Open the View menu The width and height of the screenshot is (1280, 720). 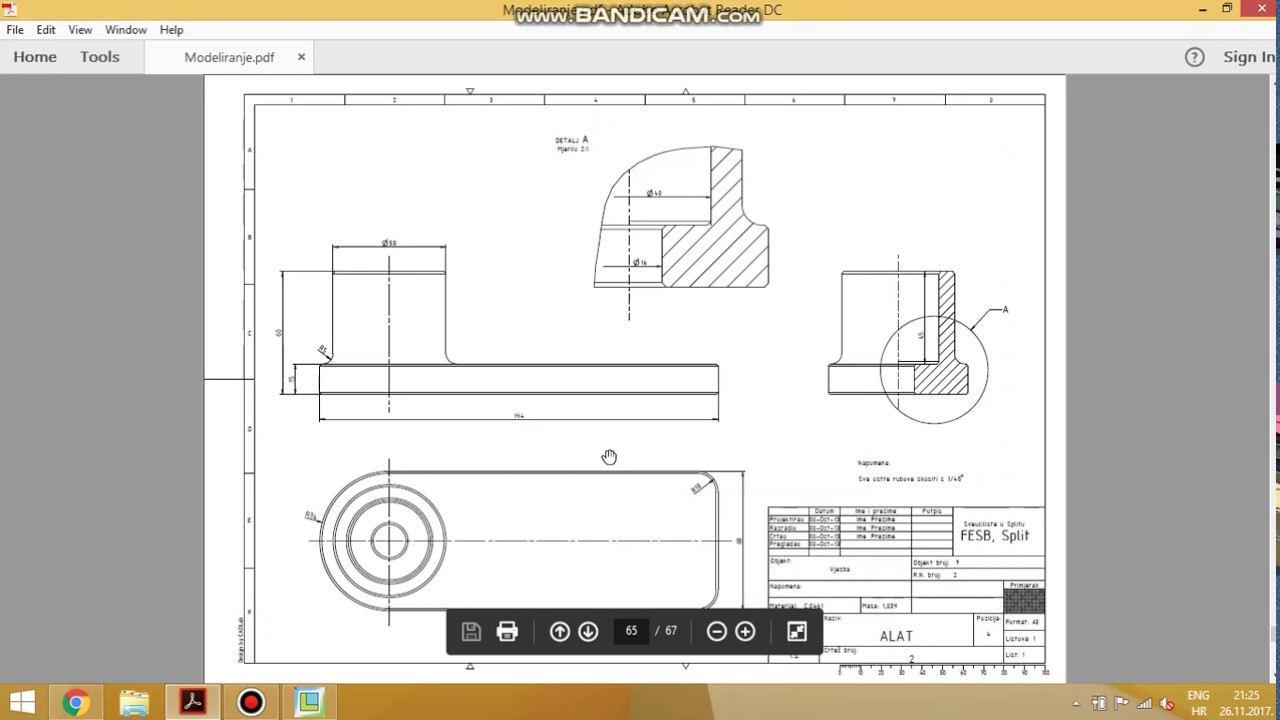(80, 30)
